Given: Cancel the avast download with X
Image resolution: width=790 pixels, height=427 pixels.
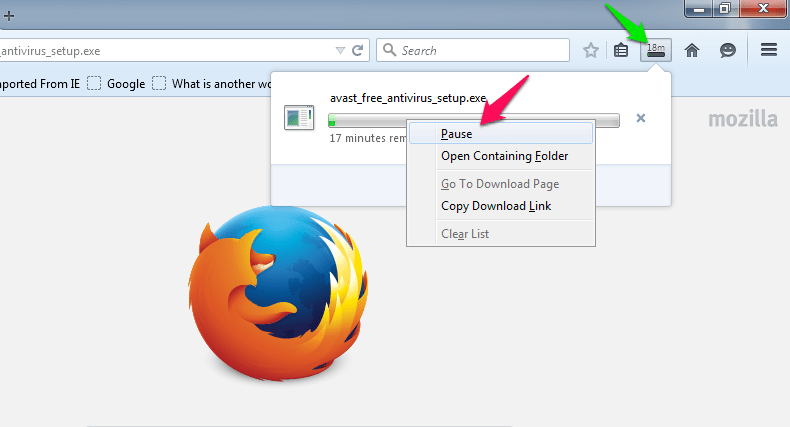Looking at the screenshot, I should click(x=640, y=118).
